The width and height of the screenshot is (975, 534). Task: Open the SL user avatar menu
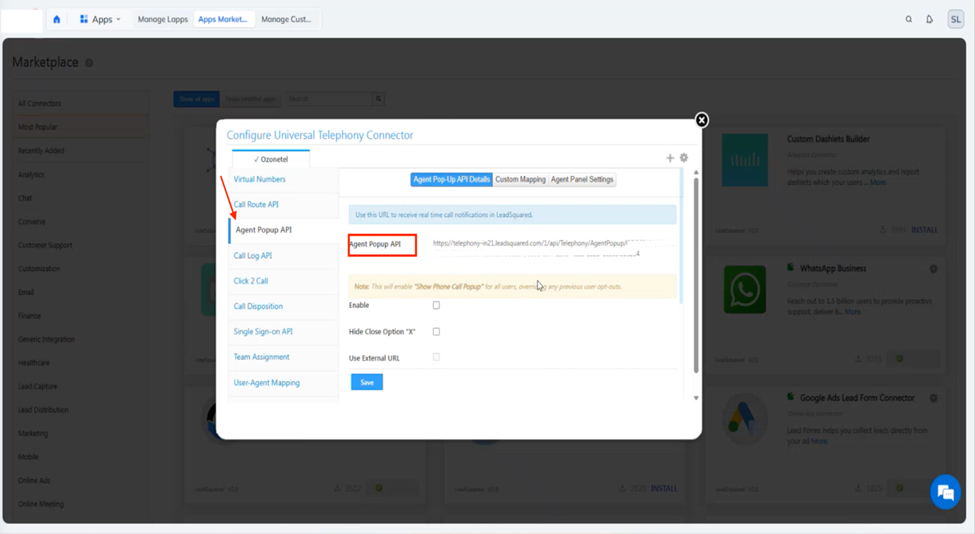click(x=955, y=19)
